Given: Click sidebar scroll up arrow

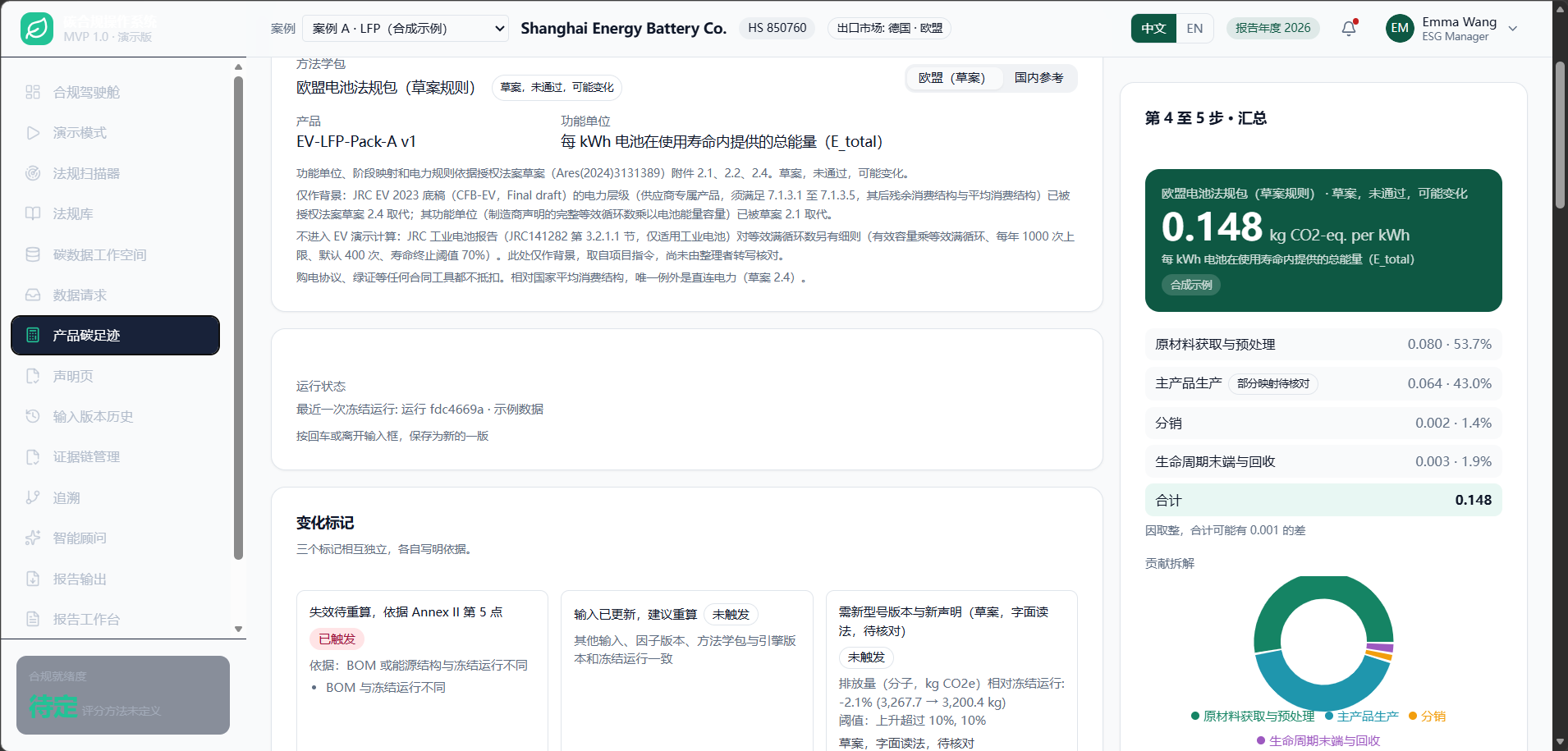Looking at the screenshot, I should pyautogui.click(x=238, y=67).
